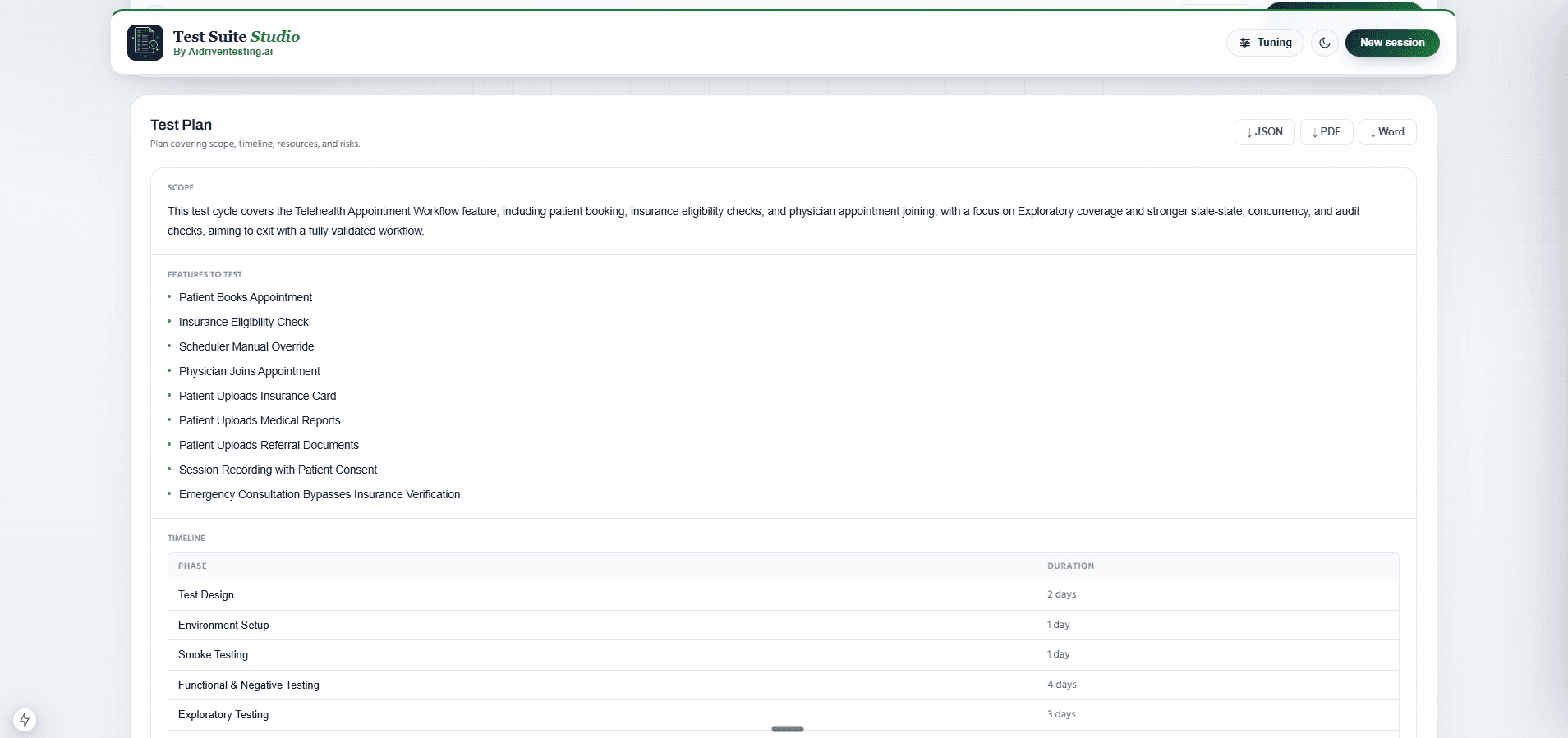
Task: Select the SCOPE section label
Action: click(181, 187)
